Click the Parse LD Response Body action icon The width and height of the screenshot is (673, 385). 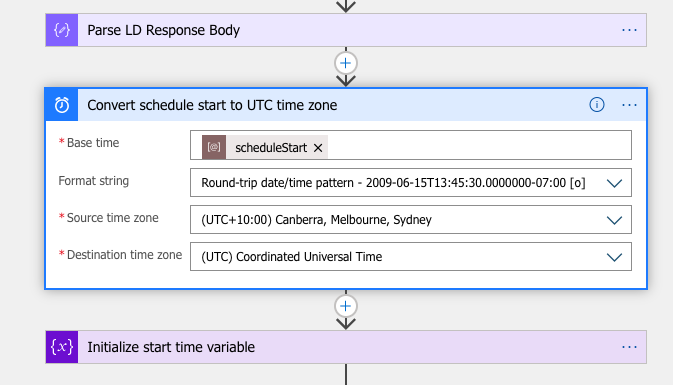(x=62, y=30)
